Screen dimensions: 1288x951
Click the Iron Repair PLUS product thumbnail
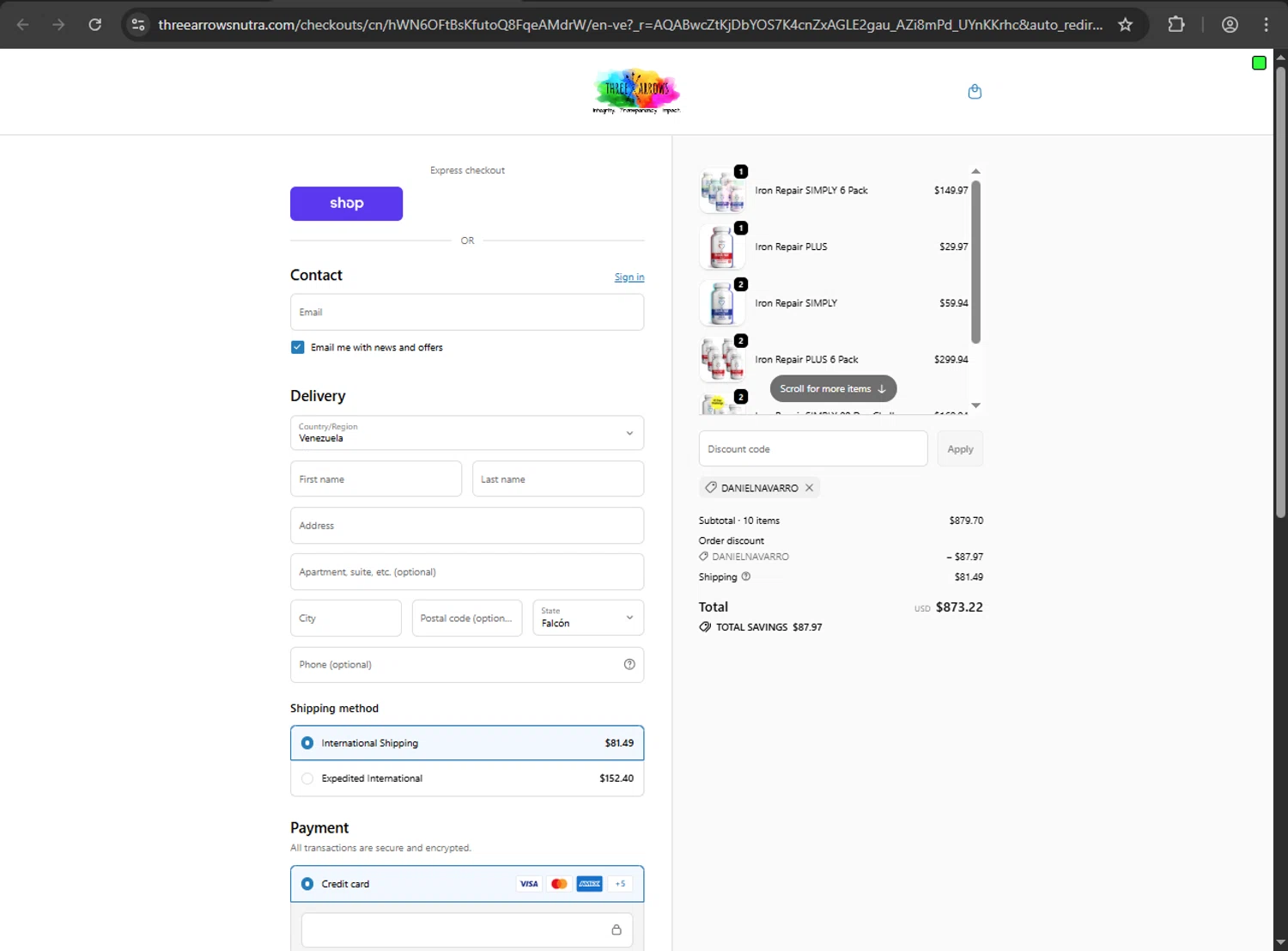pyautogui.click(x=722, y=247)
